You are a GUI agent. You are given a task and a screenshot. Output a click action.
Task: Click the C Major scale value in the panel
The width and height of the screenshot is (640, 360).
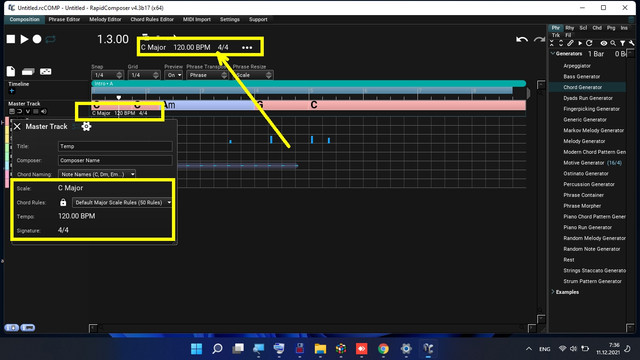tap(70, 188)
